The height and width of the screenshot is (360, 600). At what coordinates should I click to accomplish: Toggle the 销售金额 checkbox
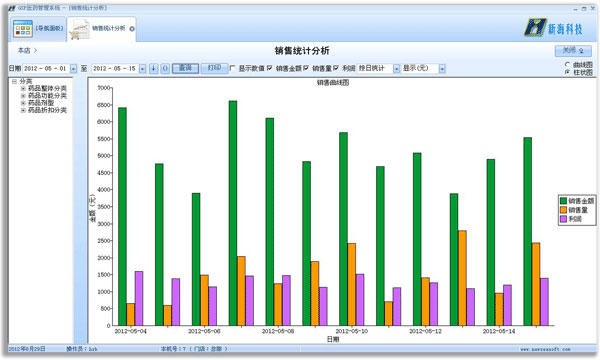pos(269,68)
